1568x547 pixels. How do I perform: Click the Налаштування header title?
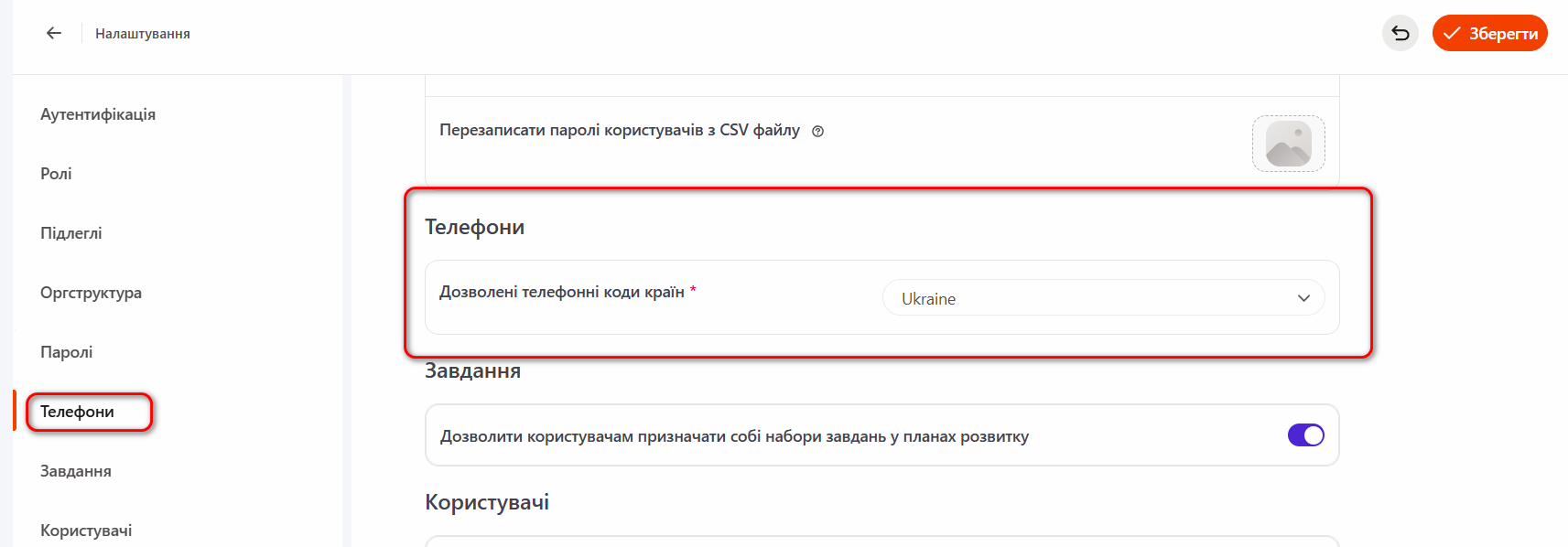(x=143, y=34)
